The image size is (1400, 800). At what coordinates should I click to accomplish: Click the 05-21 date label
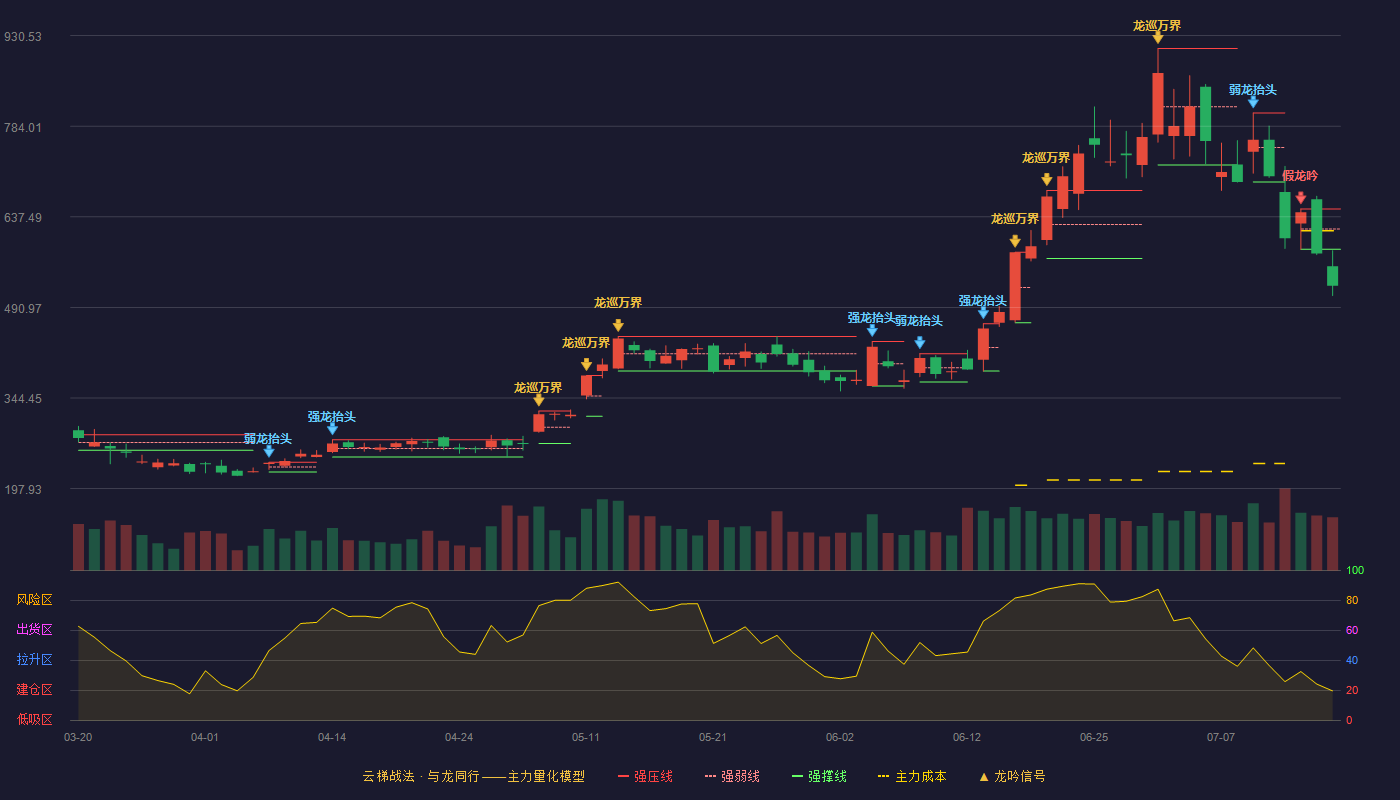coord(713,737)
